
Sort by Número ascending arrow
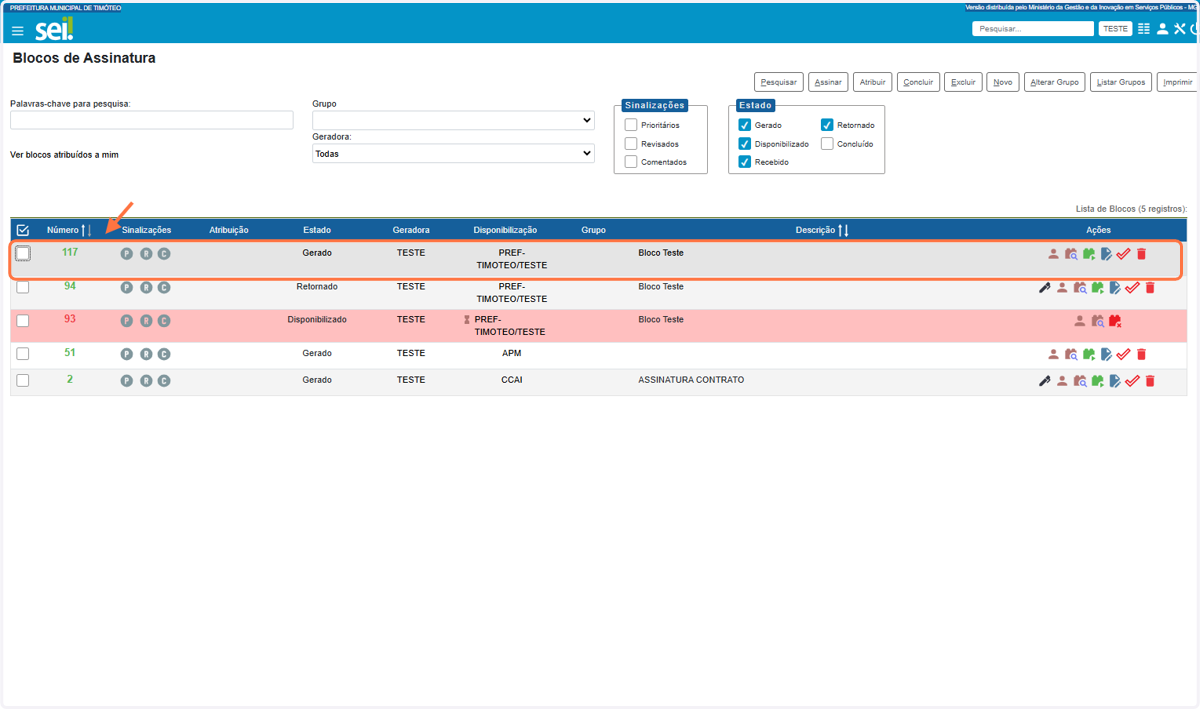(x=84, y=231)
